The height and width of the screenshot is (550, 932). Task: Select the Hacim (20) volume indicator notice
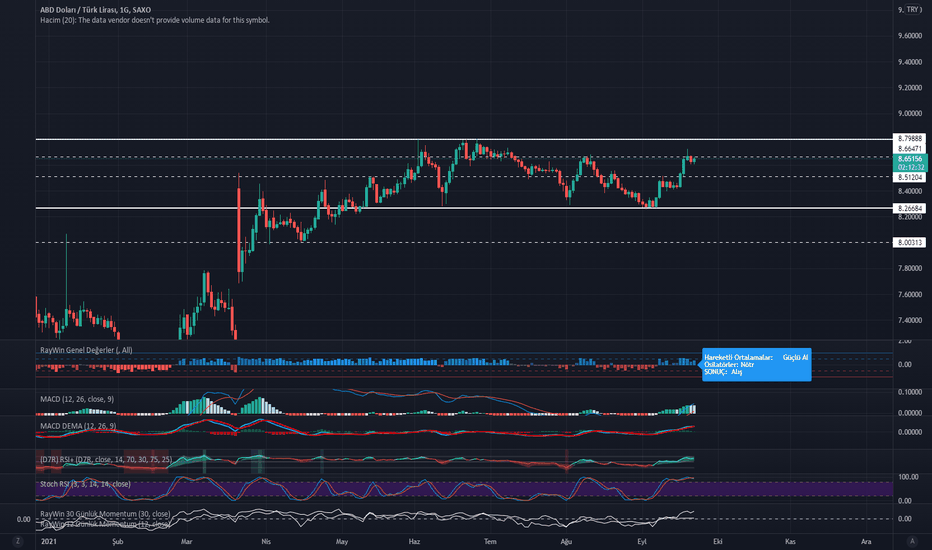[155, 20]
